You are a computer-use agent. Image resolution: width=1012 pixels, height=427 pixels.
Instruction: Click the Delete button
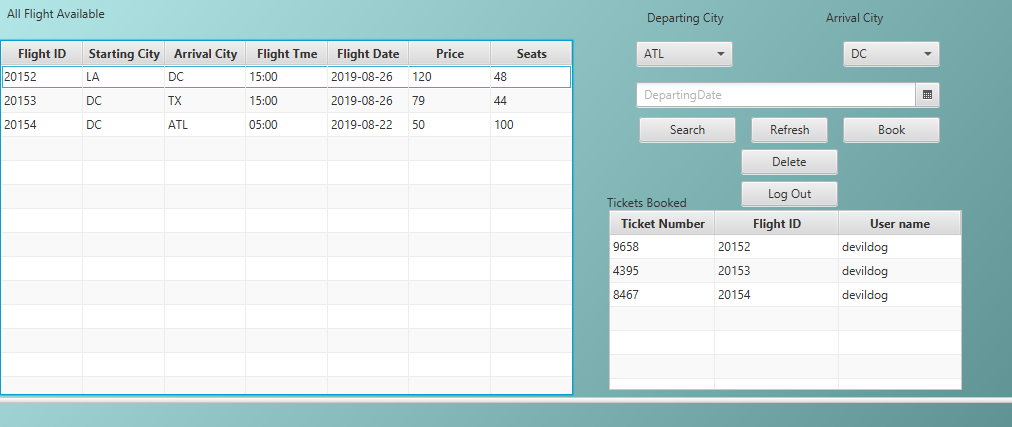(x=789, y=162)
